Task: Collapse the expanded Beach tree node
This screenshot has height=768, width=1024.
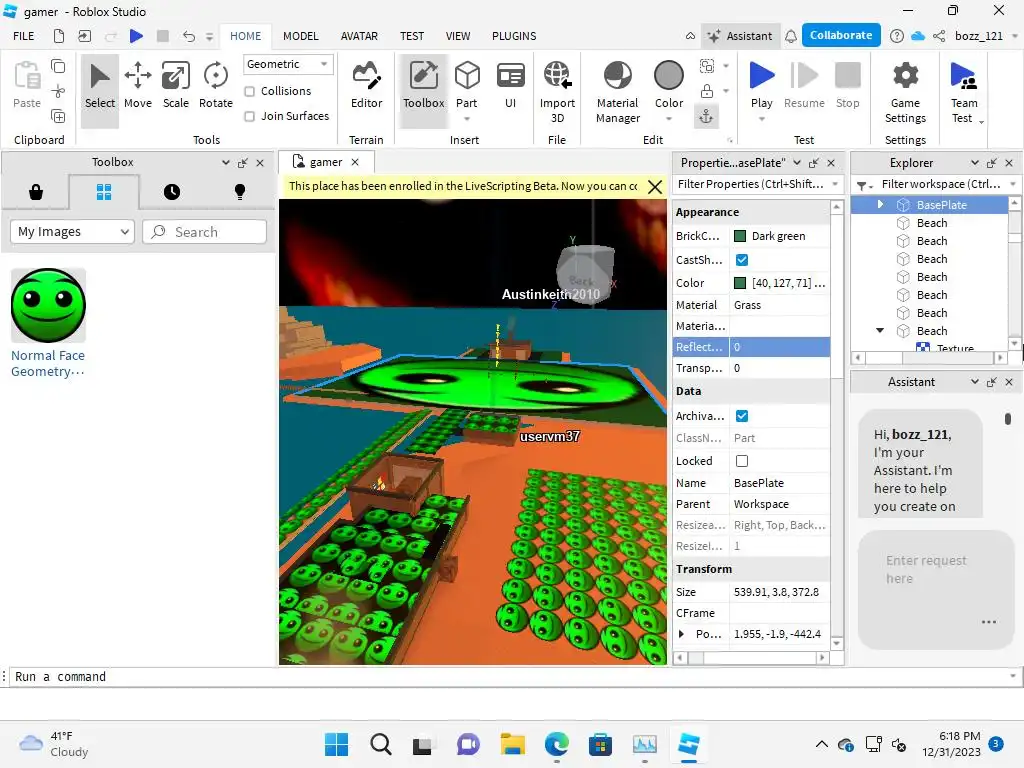Action: click(x=880, y=330)
